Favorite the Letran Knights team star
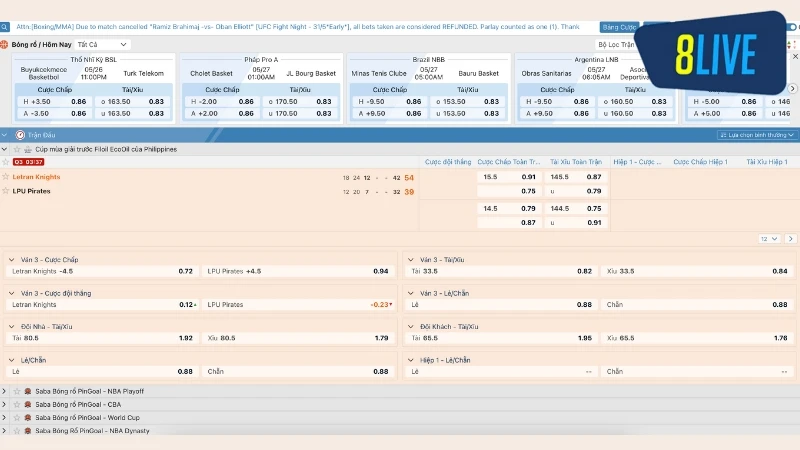The height and width of the screenshot is (450, 800). pyautogui.click(x=5, y=177)
